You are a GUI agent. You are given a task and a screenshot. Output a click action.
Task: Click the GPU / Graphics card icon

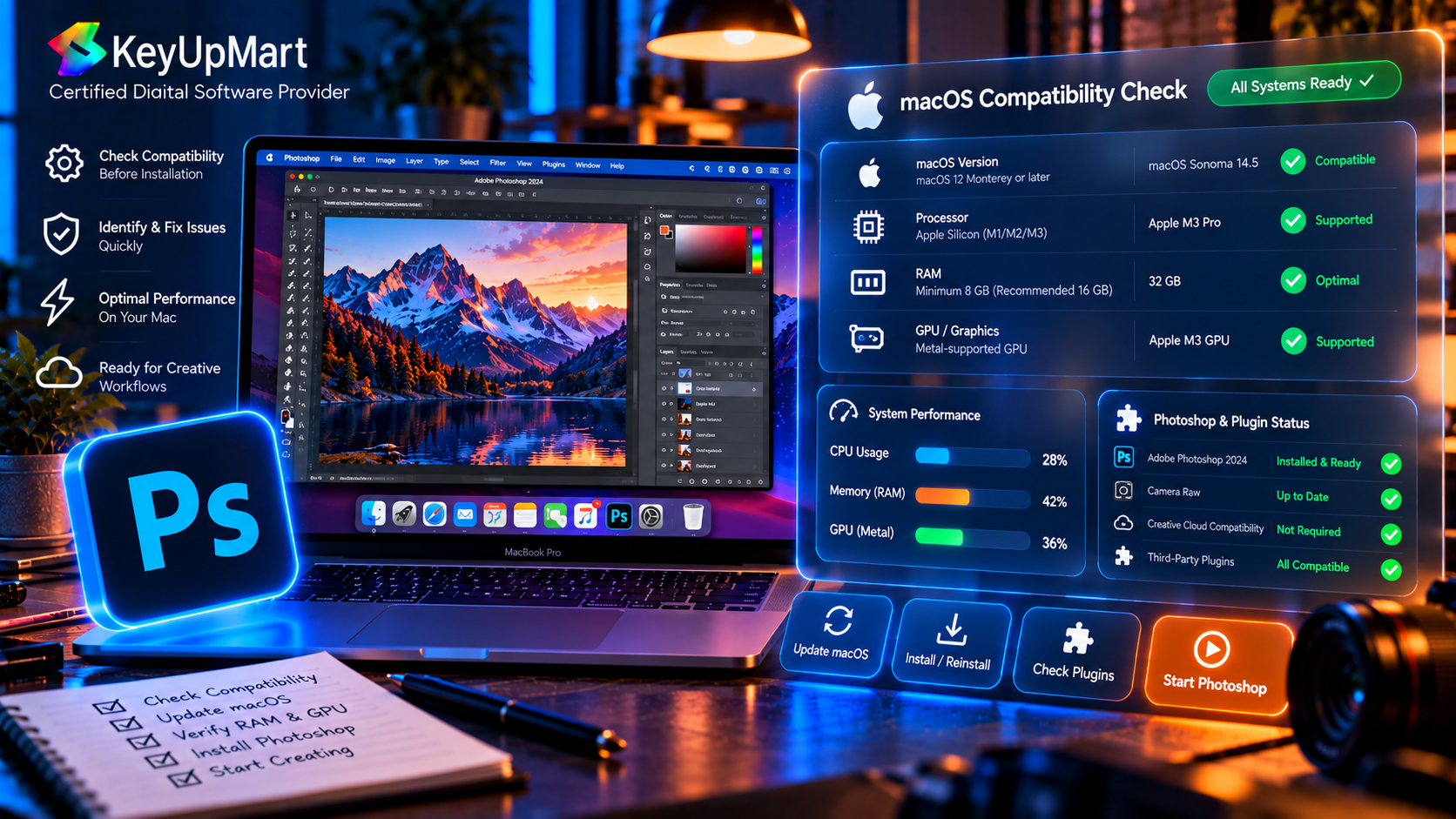pyautogui.click(x=866, y=339)
